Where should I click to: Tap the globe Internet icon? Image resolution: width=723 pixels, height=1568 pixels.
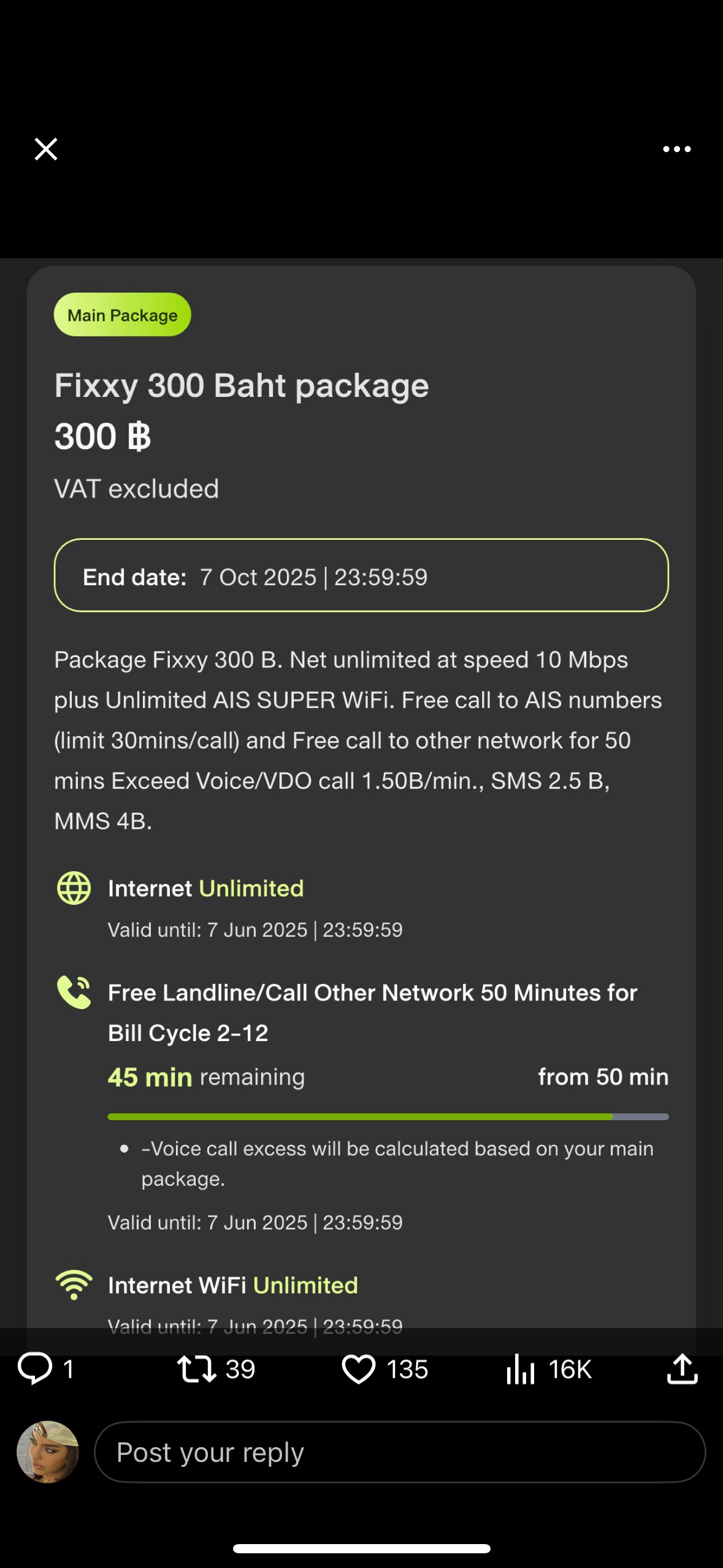(74, 888)
